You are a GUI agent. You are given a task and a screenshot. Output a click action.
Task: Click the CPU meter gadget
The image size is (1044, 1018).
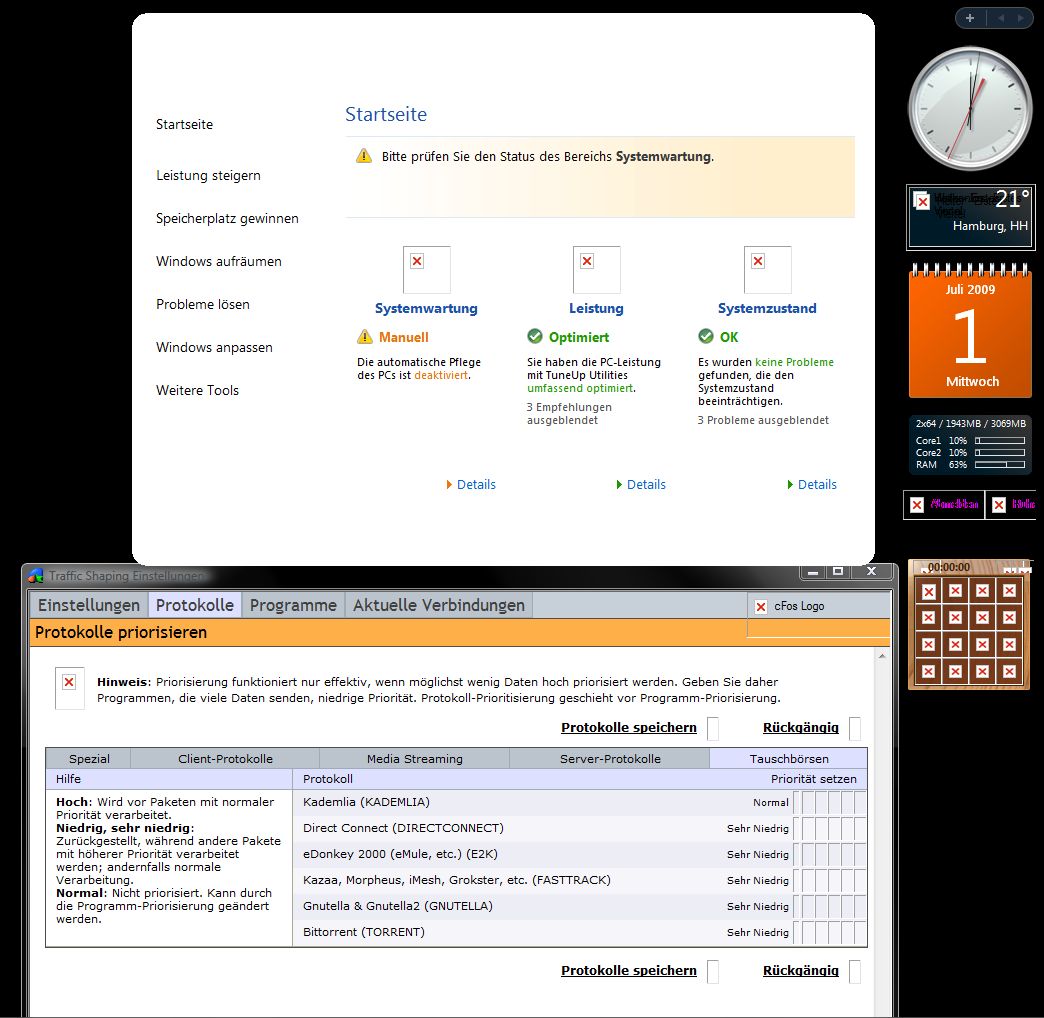click(970, 445)
